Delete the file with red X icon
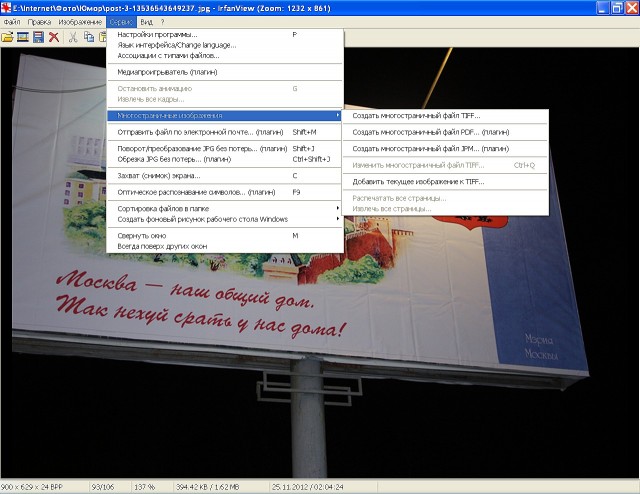 coord(54,37)
